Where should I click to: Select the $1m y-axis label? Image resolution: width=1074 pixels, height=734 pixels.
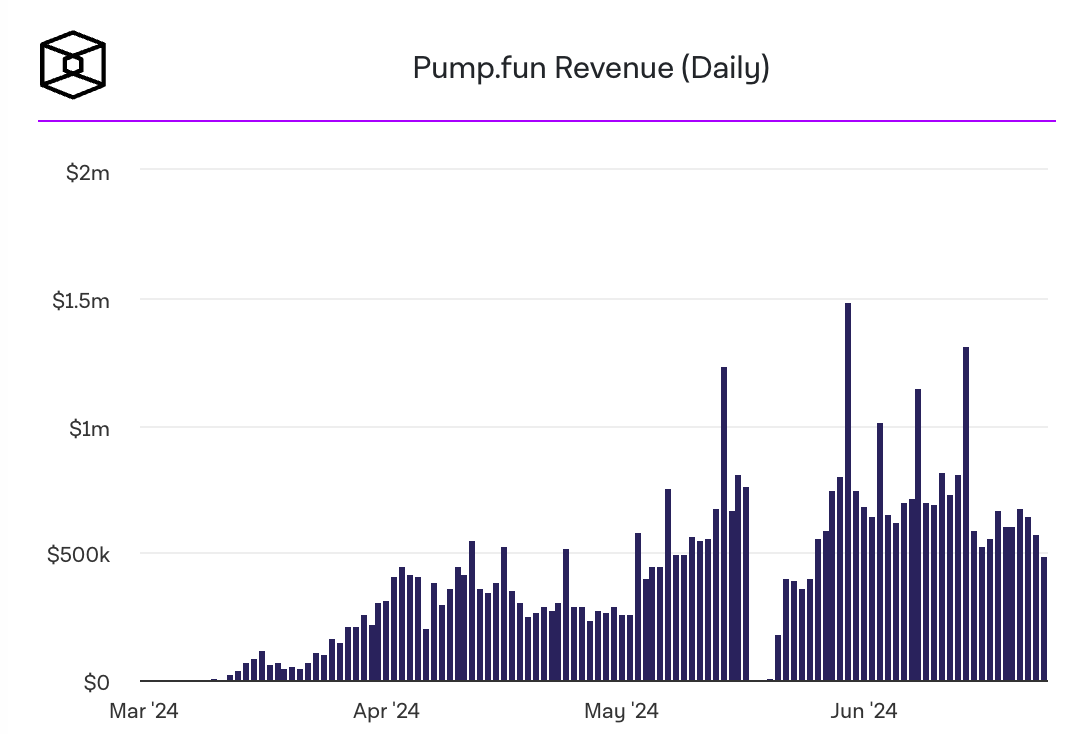click(87, 428)
